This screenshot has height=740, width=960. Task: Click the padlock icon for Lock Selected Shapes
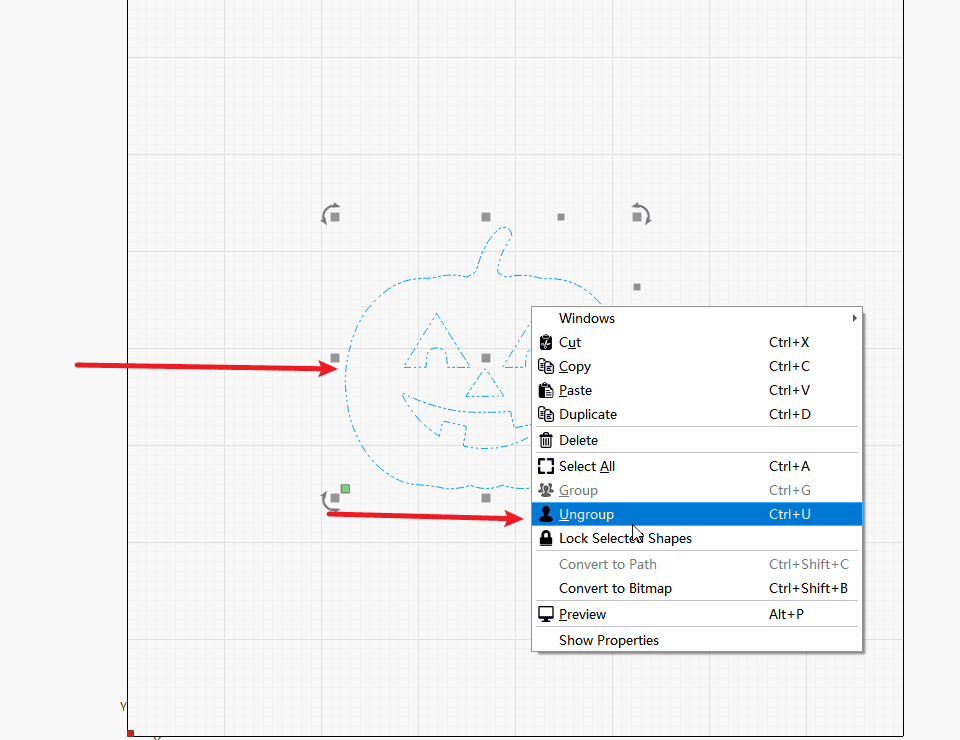pyautogui.click(x=546, y=538)
